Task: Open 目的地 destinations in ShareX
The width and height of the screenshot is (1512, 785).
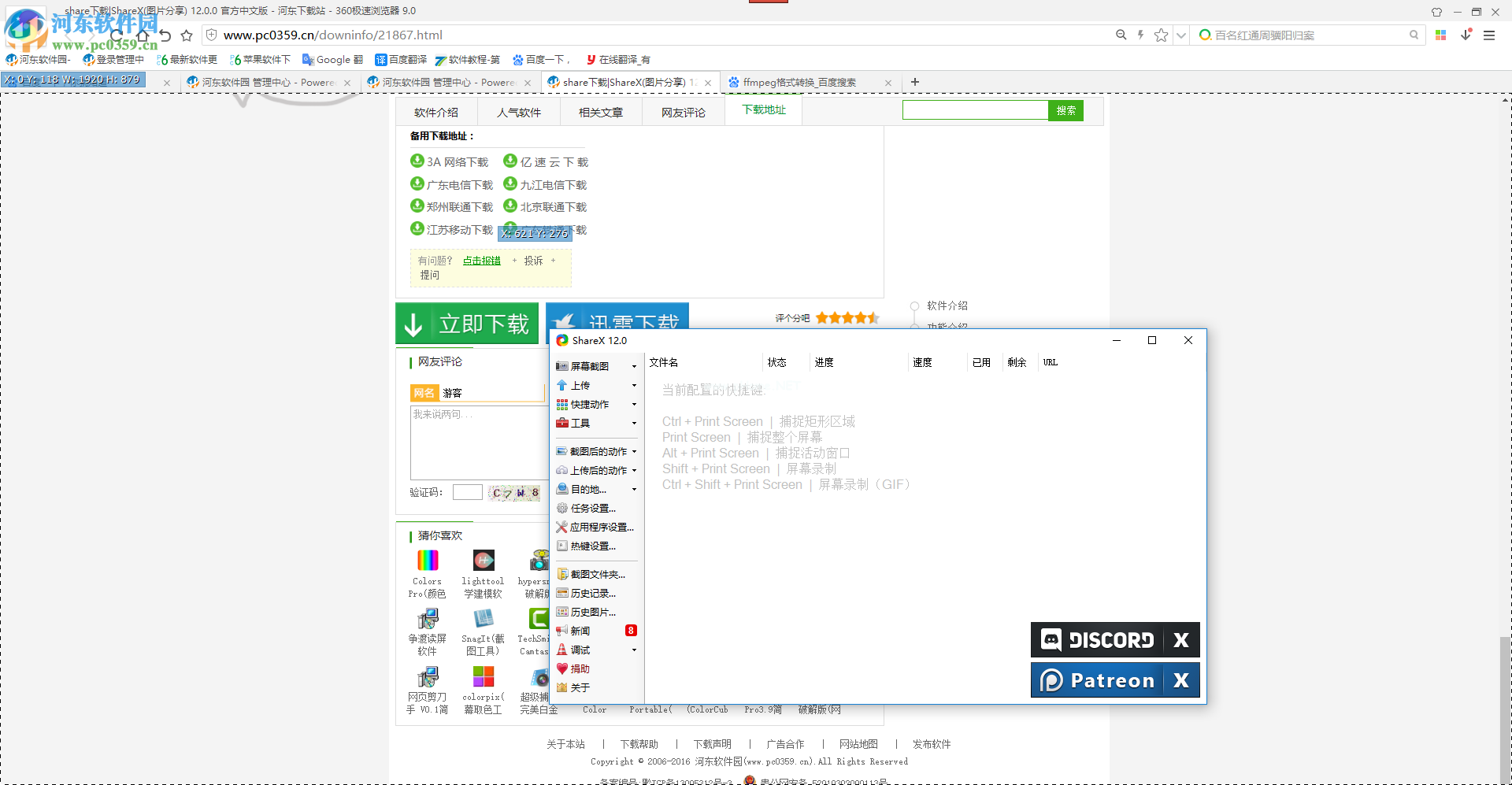Action: coord(595,489)
